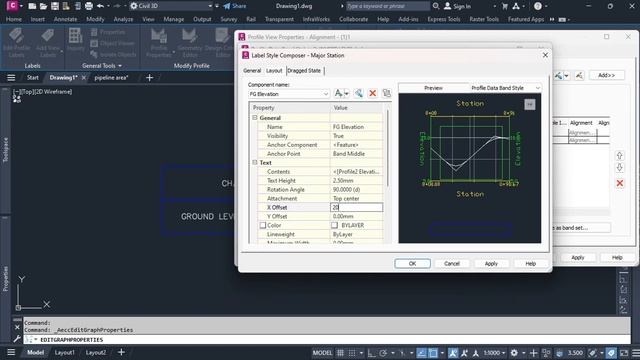Click the workspace switching gear icon
The image size is (640, 360).
click(514, 353)
